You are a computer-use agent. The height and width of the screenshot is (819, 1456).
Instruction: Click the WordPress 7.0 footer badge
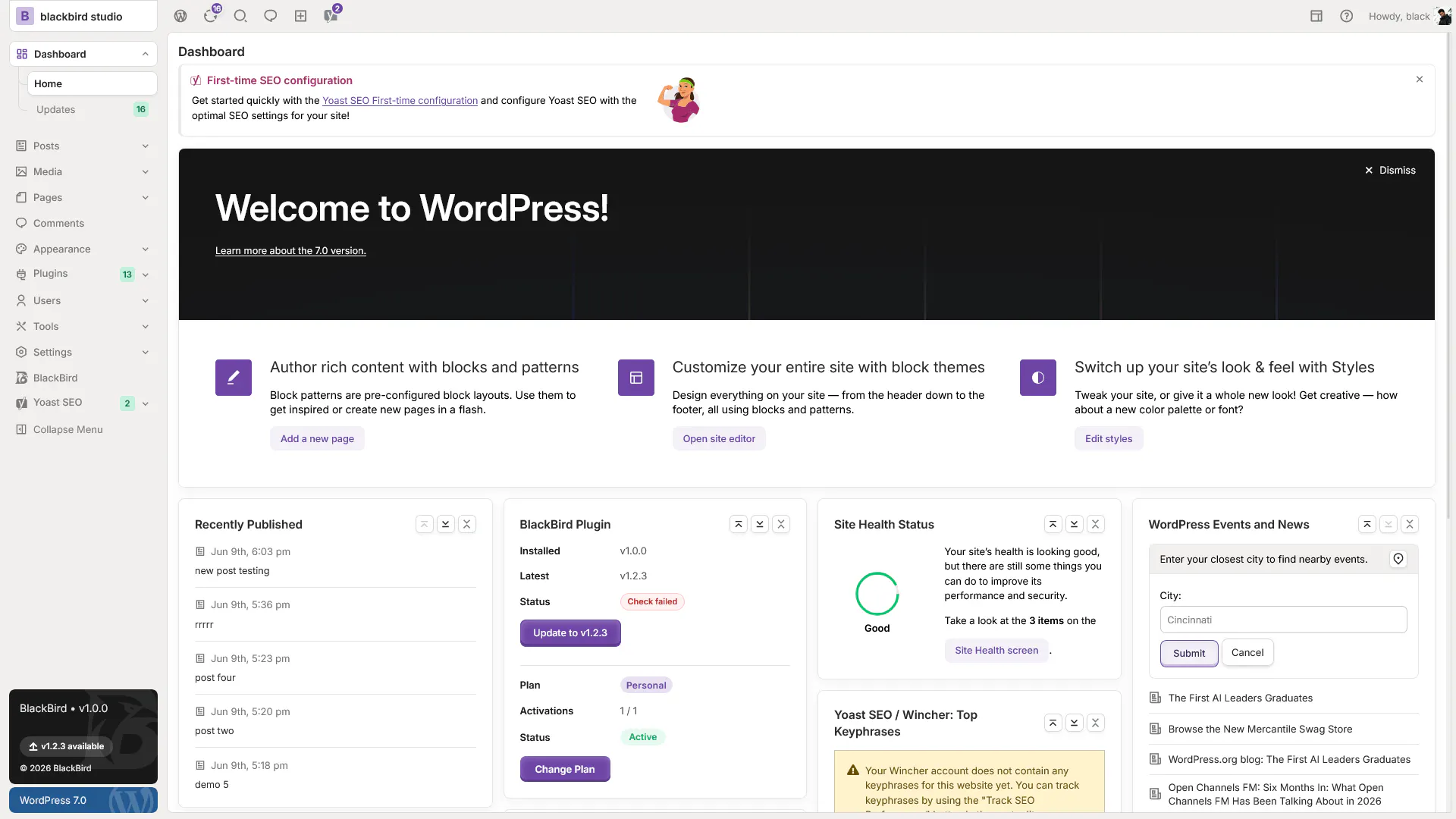pos(83,800)
